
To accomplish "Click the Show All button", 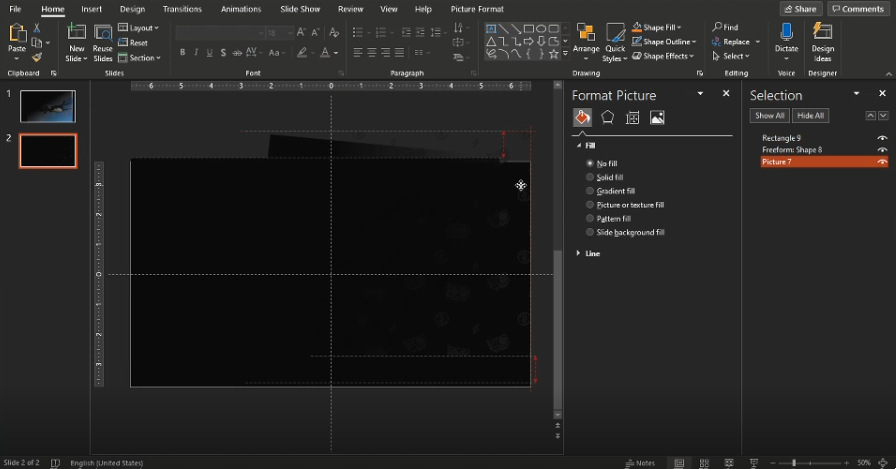I will coord(769,116).
